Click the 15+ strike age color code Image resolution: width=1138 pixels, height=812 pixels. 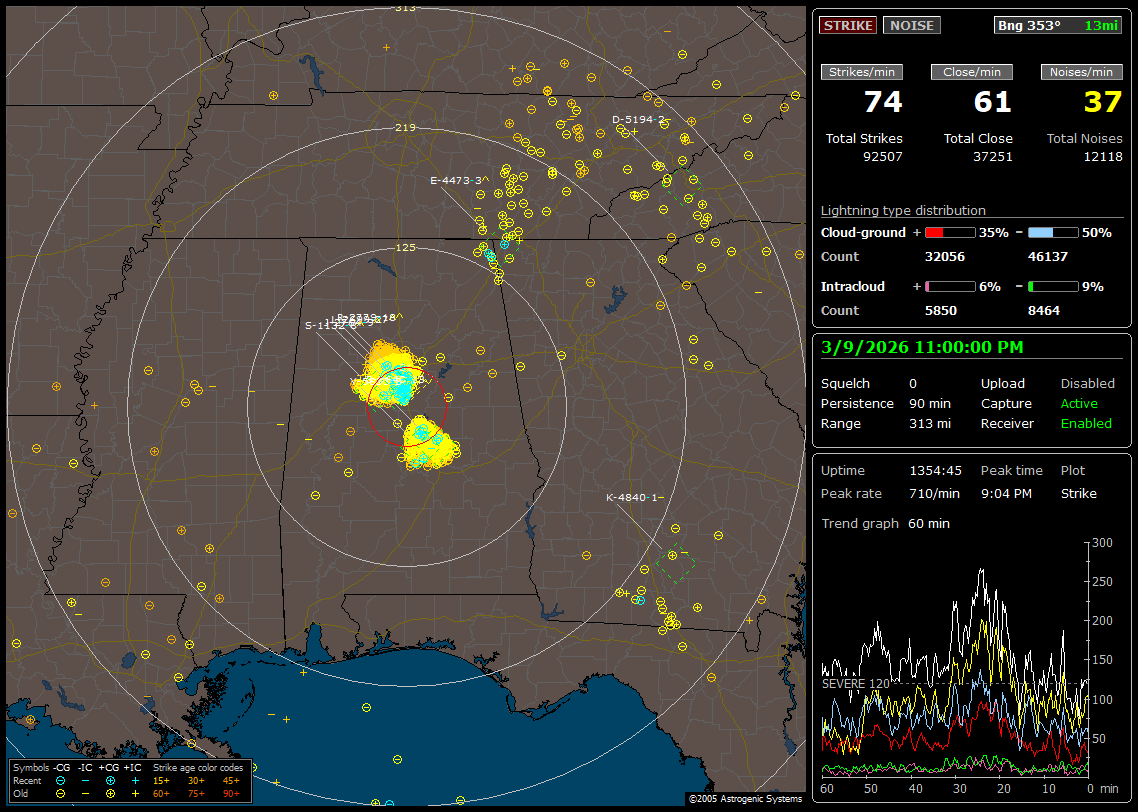[161, 780]
